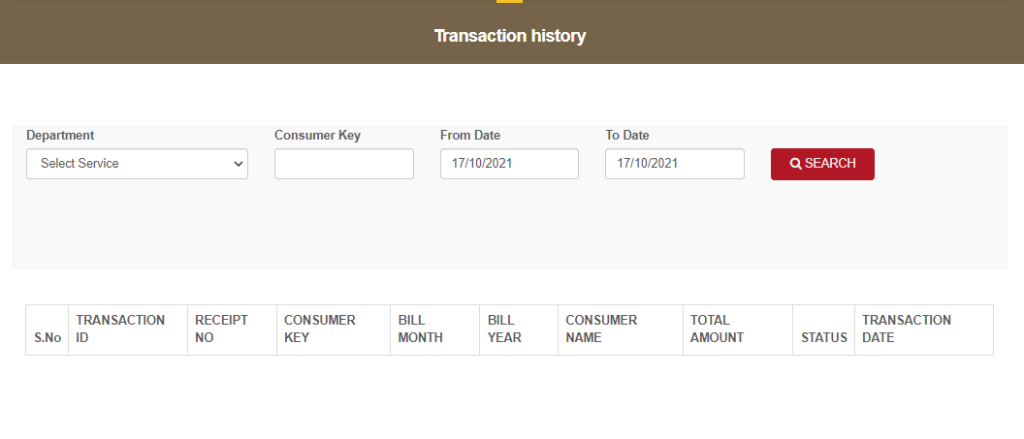
Task: Open the To Date field
Action: click(675, 163)
